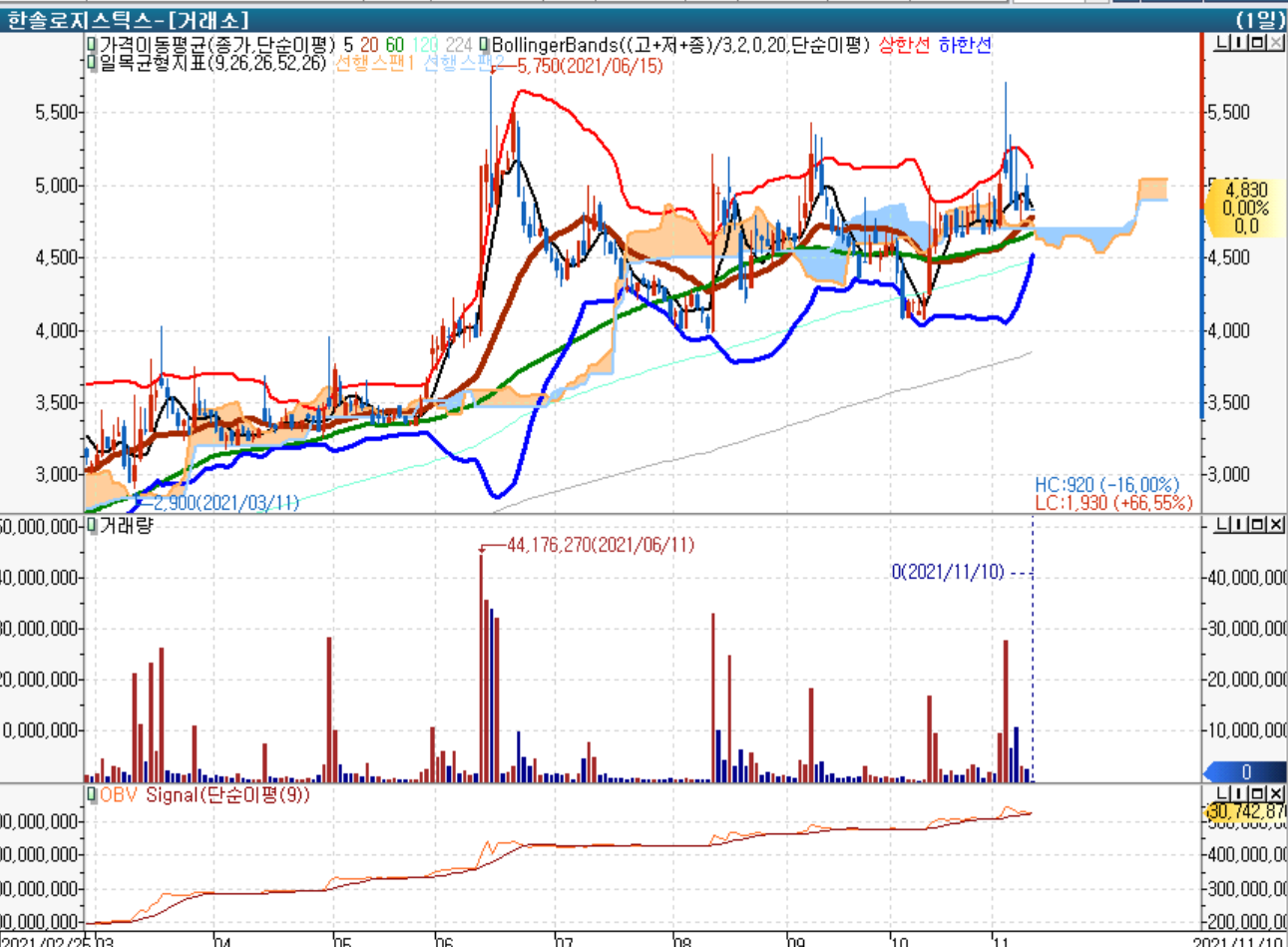Image resolution: width=1288 pixels, height=947 pixels.
Task: Select the 선행스팬1 legend label
Action: tap(374, 63)
